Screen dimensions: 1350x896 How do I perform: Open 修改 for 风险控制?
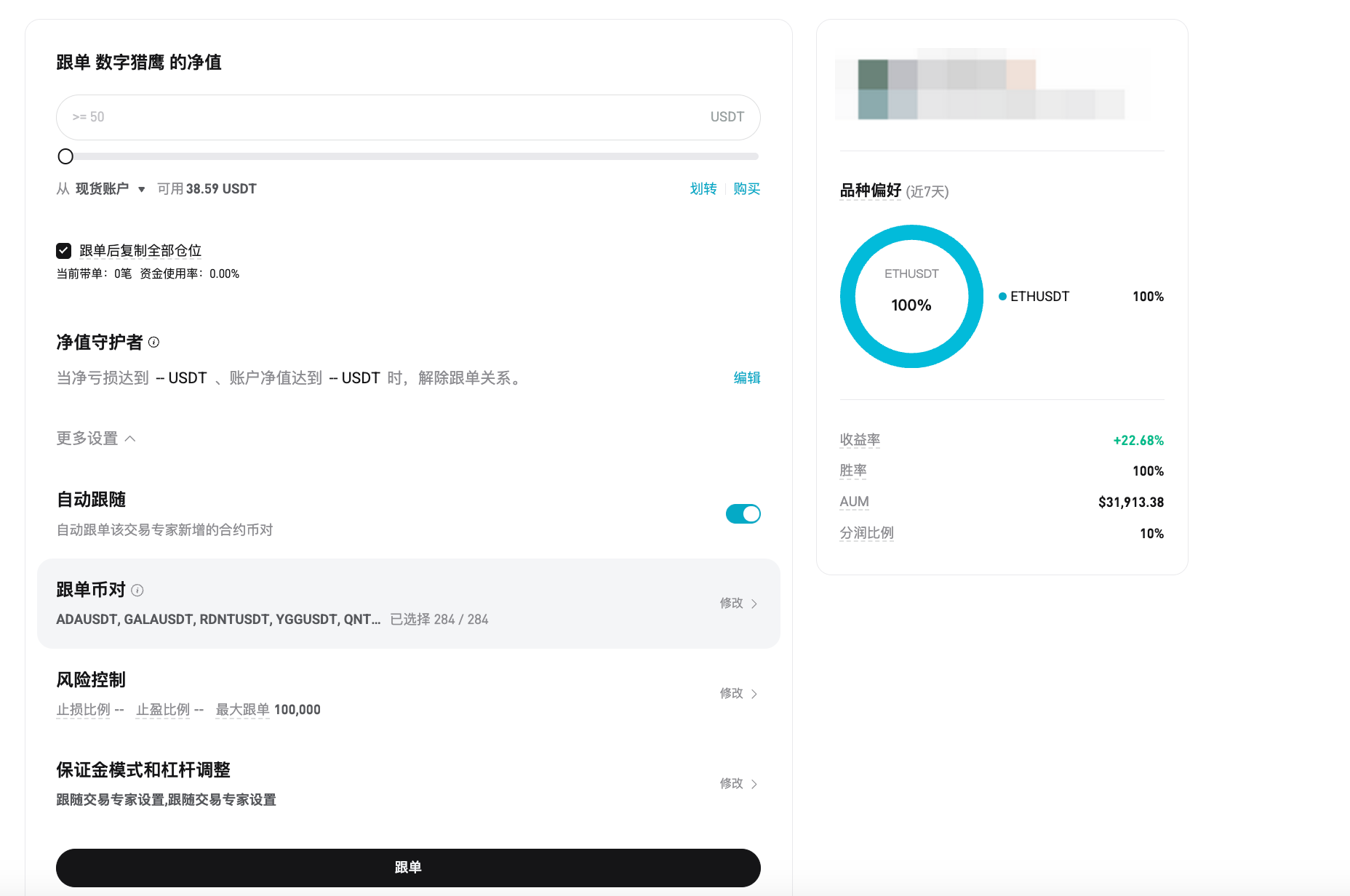click(x=739, y=694)
